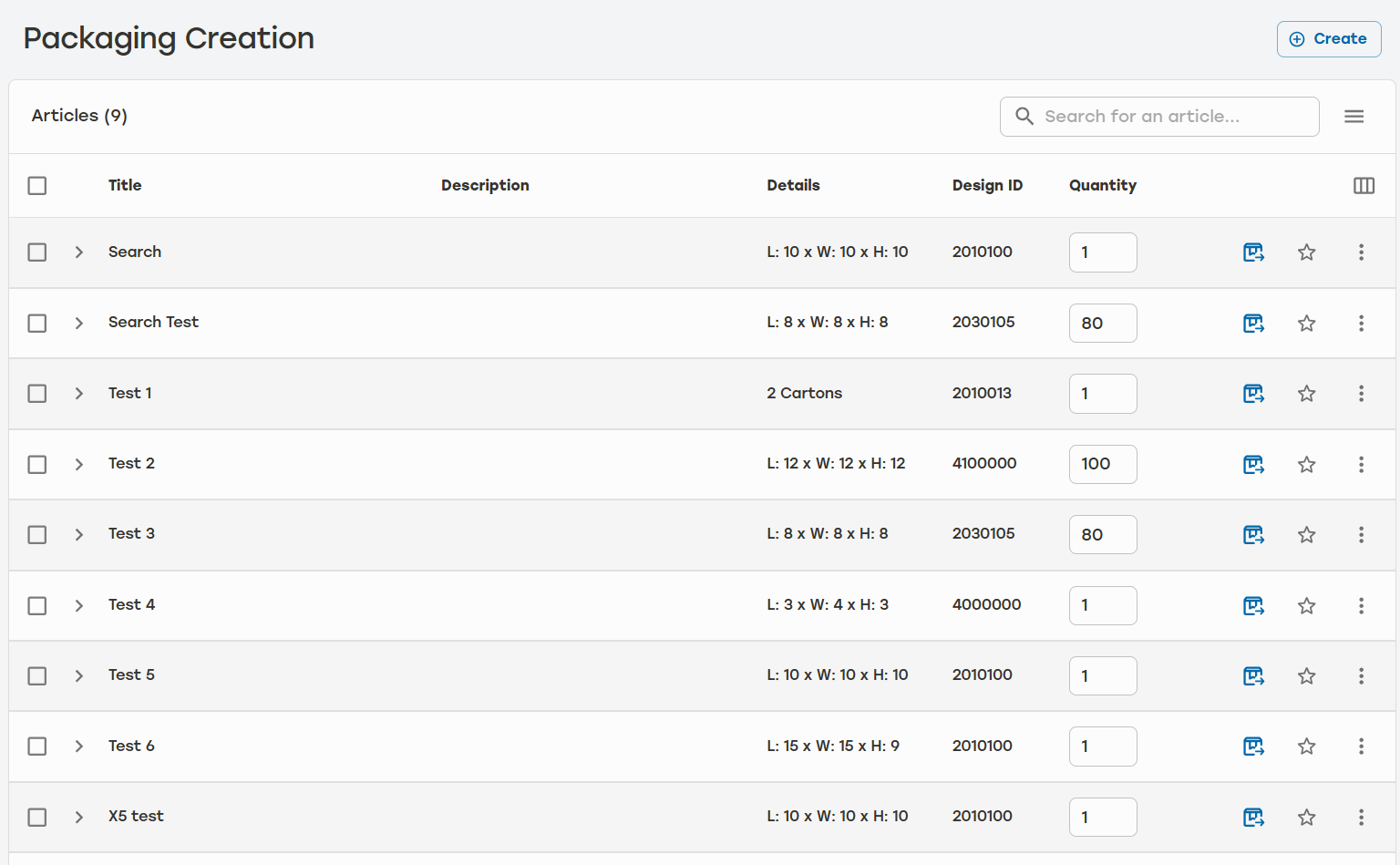The image size is (1400, 865).
Task: Open more options for Test 2 row
Action: tap(1361, 464)
